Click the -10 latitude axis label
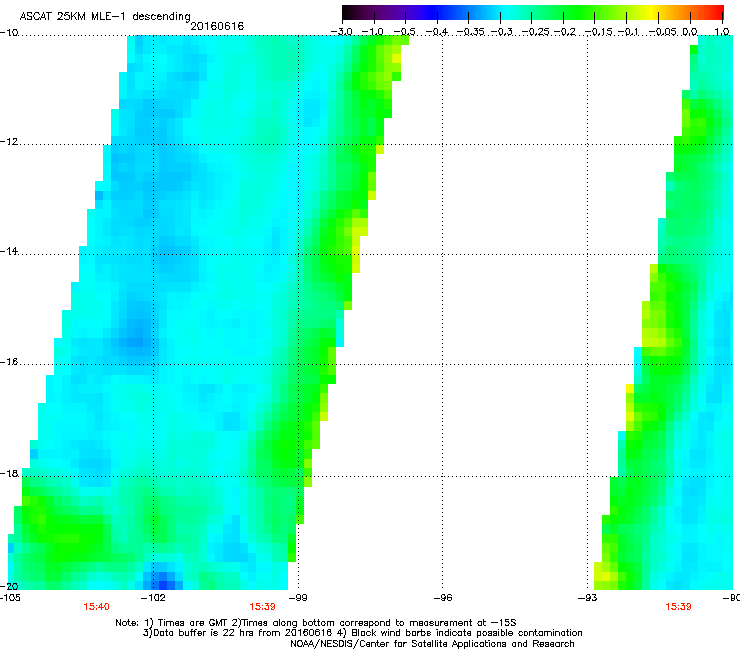The width and height of the screenshot is (740, 650). point(9,33)
